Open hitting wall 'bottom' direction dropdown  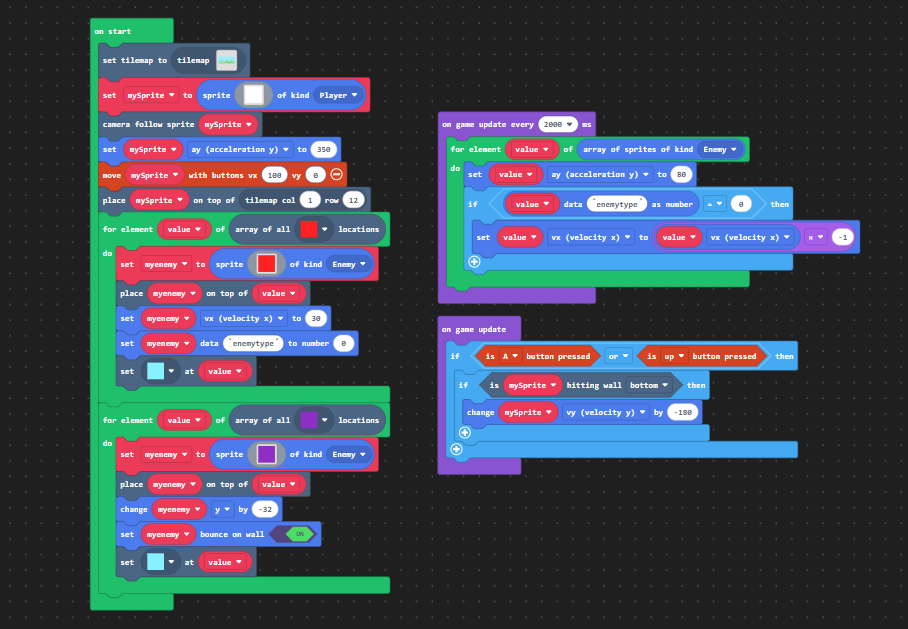[649, 385]
